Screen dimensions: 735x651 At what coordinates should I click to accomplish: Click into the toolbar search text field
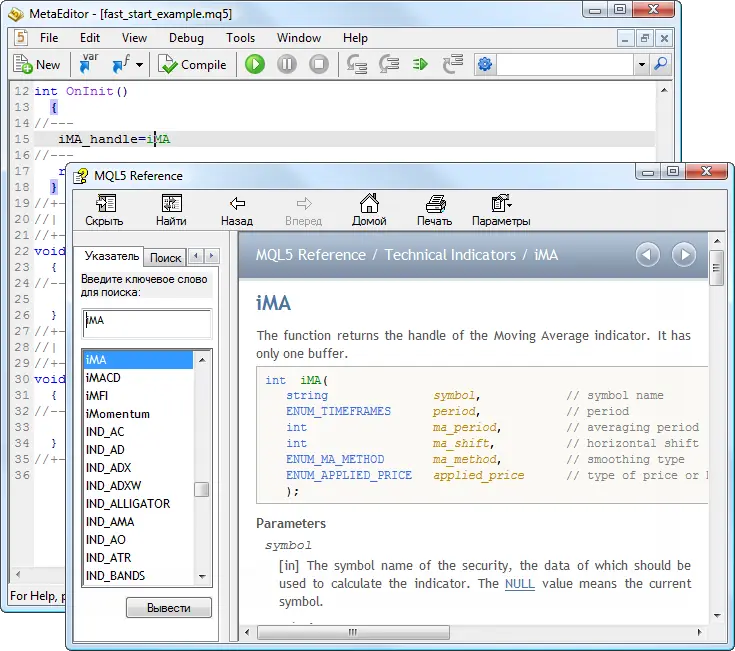(x=564, y=64)
